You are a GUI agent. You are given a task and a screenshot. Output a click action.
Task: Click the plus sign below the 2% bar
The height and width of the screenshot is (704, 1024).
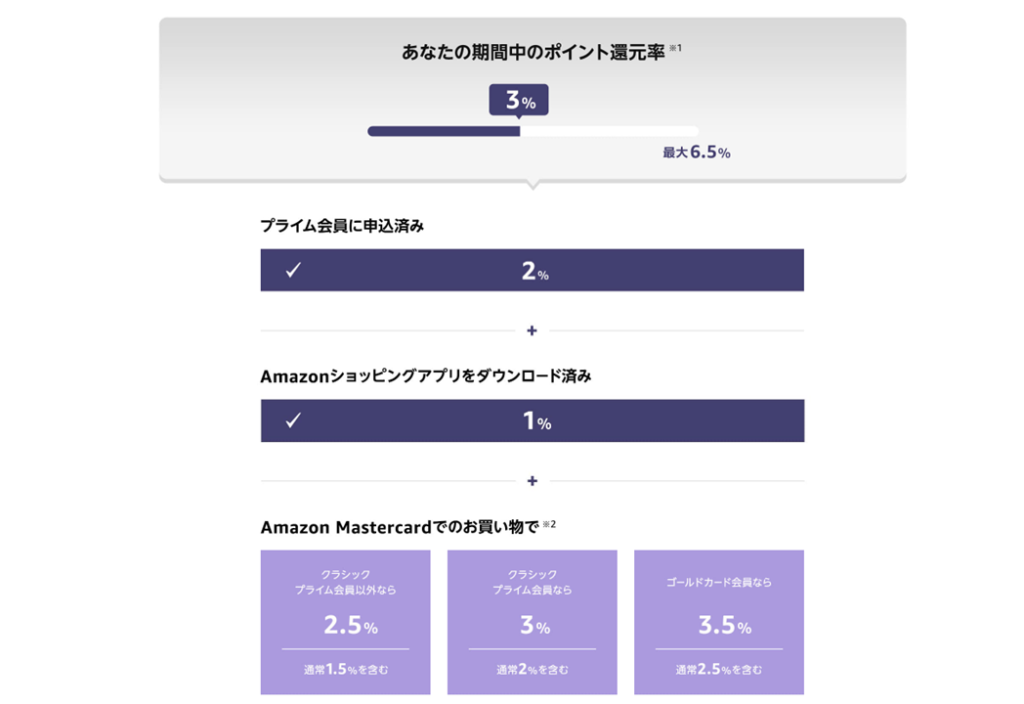click(532, 330)
